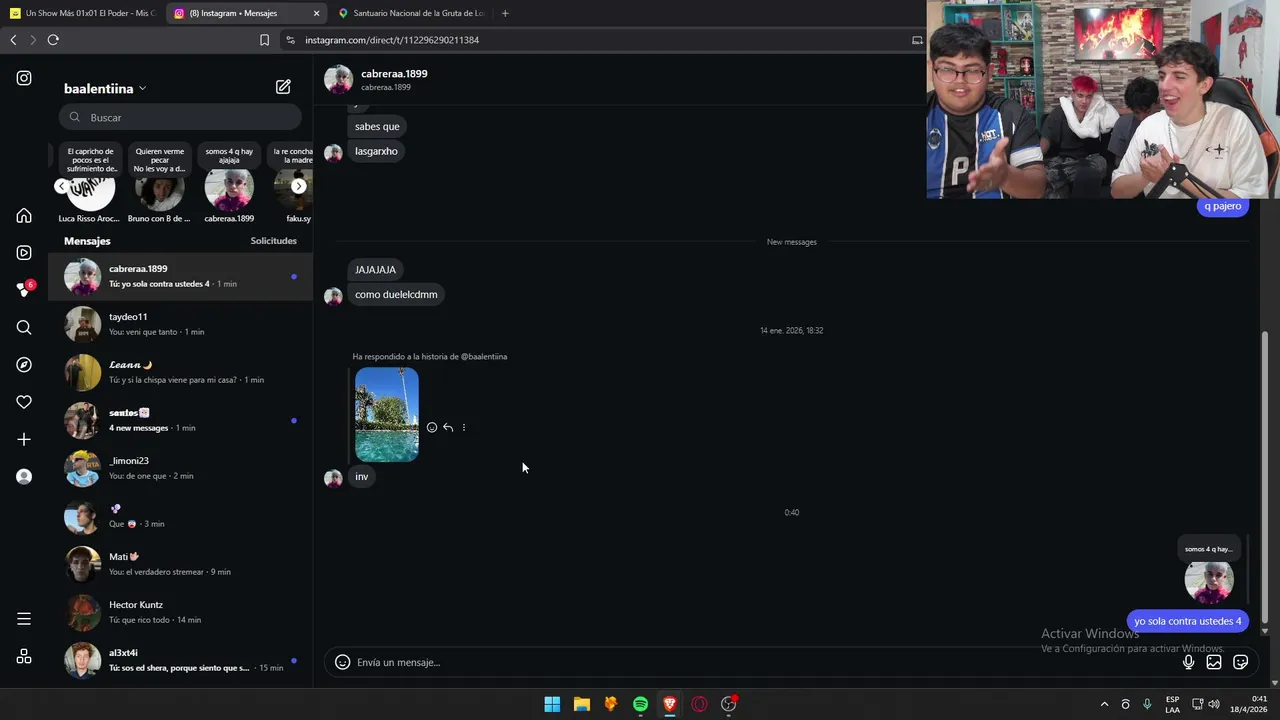This screenshot has width=1280, height=720.
Task: Open the conversation with Hector Kuntz
Action: (180, 612)
